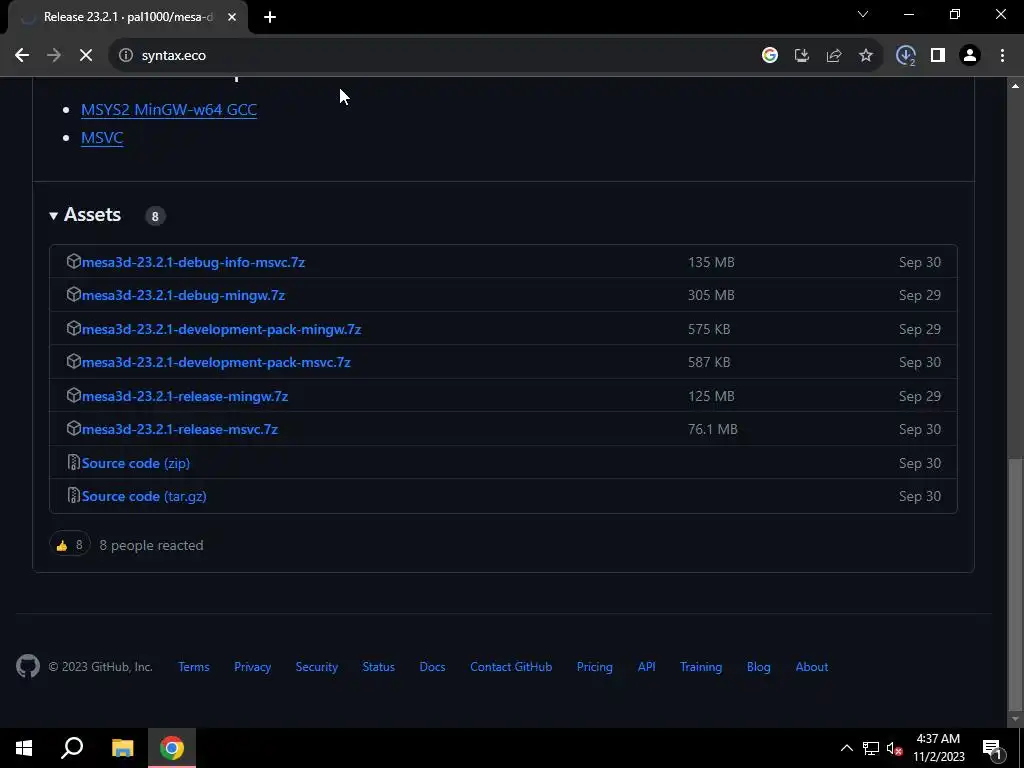The image size is (1024, 768).
Task: Select the Release 23.2.1 browser tab
Action: click(128, 17)
